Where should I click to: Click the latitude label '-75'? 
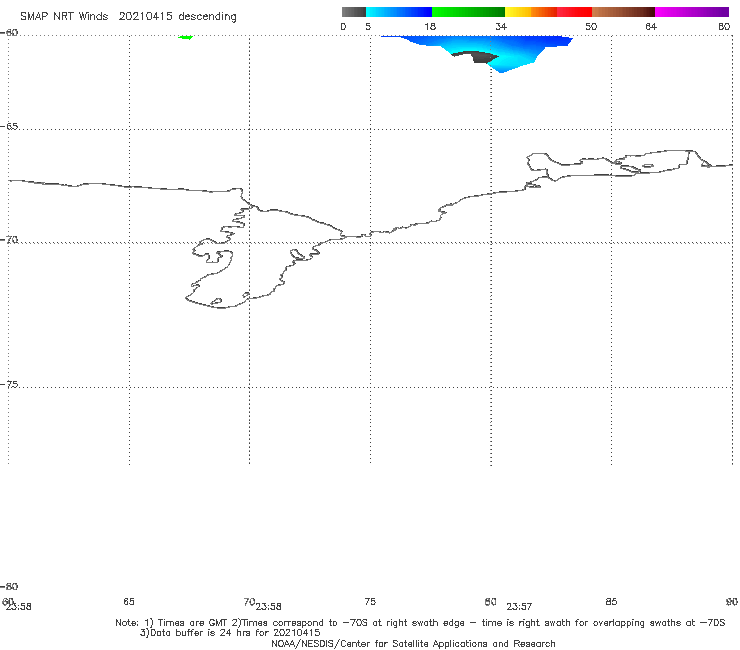click(9, 385)
